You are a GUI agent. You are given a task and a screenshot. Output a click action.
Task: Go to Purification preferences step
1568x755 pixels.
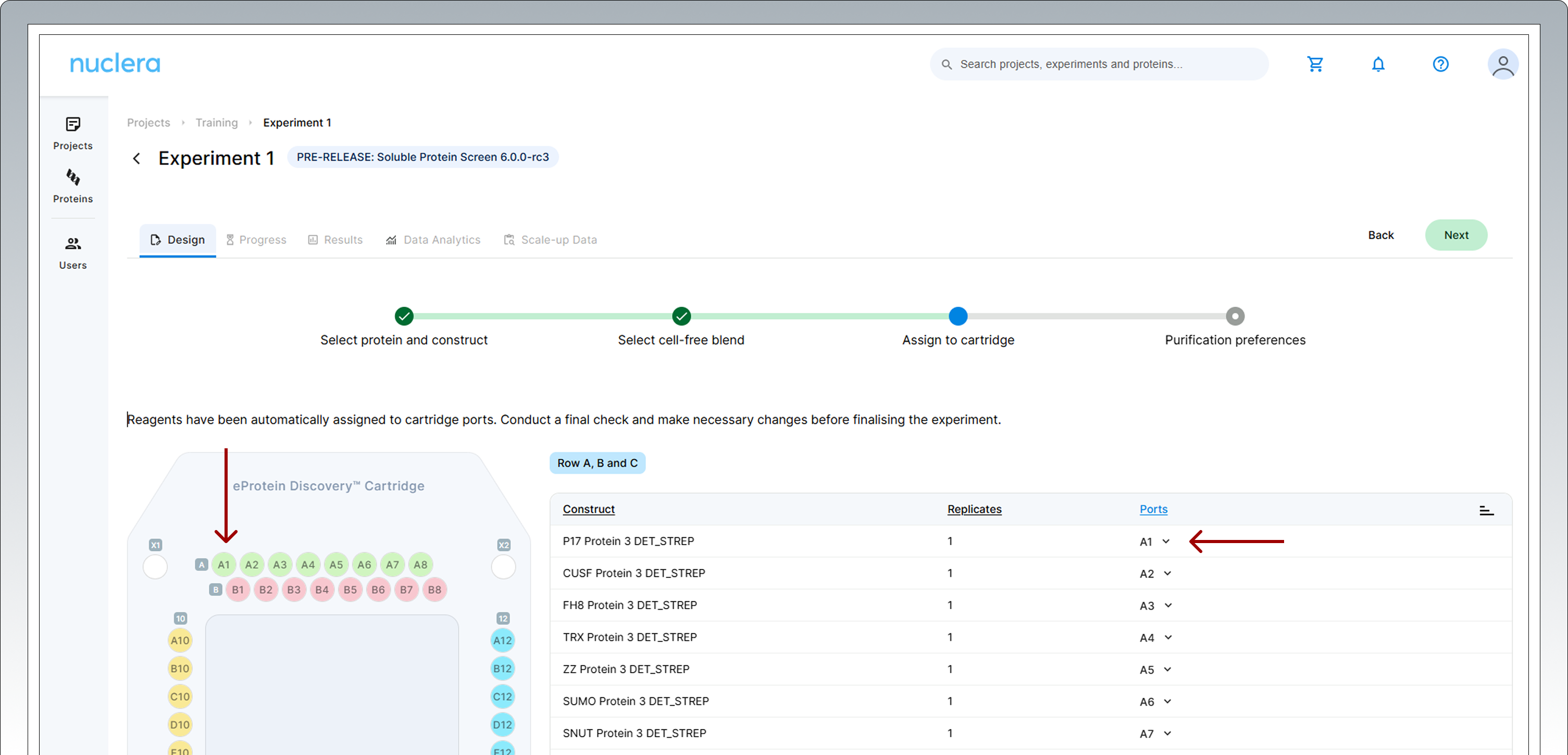[x=1235, y=328]
